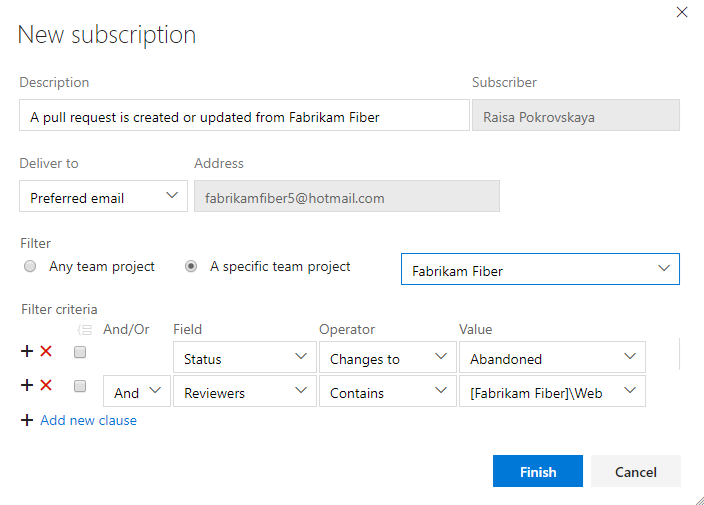Delete the Status filter clause

pyautogui.click(x=46, y=351)
